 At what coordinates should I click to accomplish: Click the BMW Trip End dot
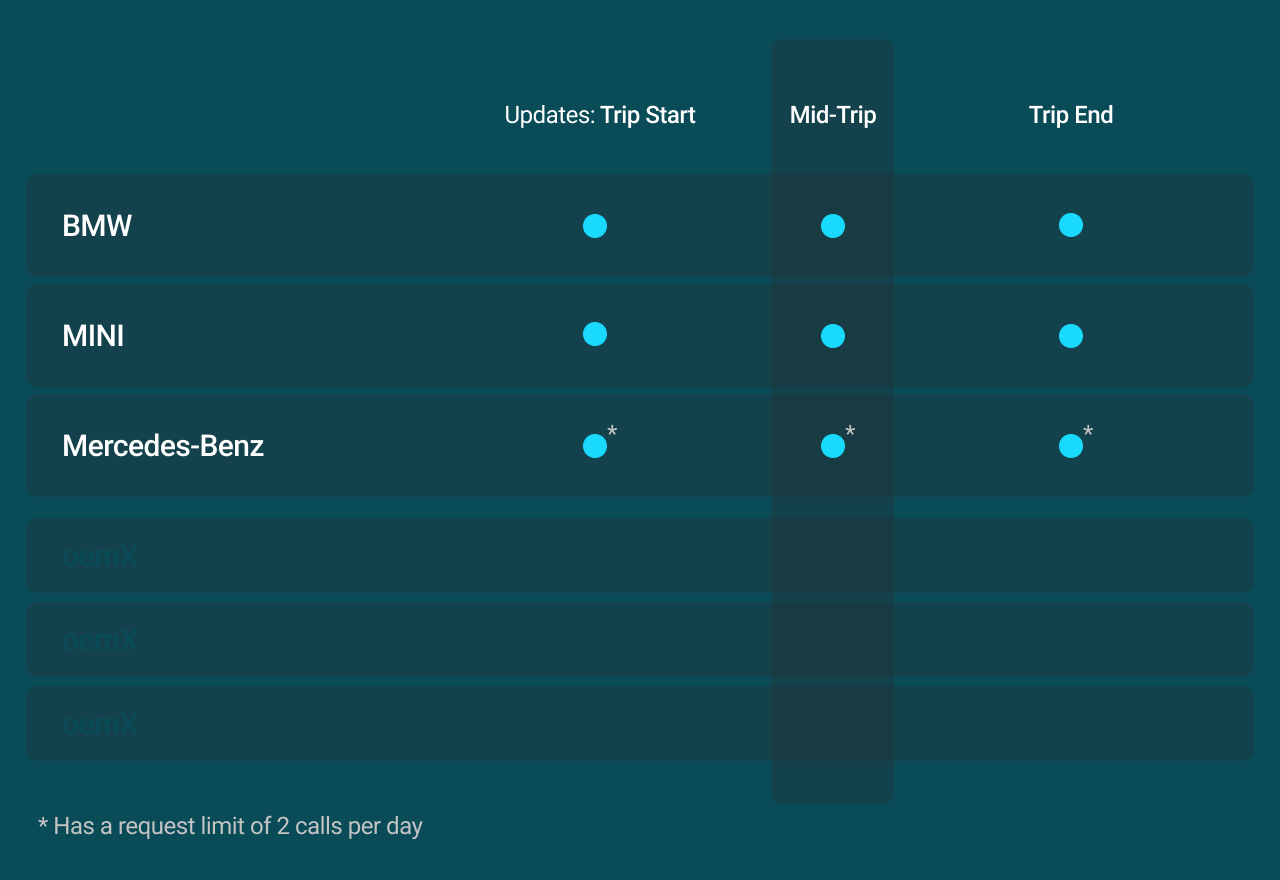tap(1071, 225)
